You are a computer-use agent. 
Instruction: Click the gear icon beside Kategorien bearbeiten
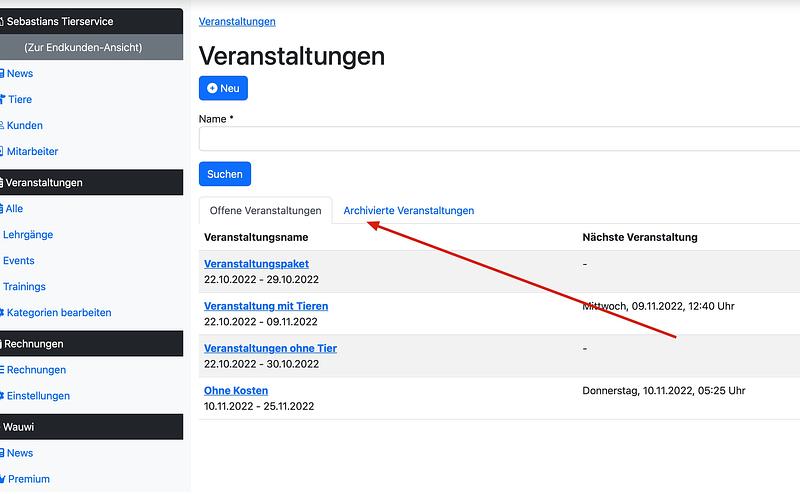pos(2,313)
